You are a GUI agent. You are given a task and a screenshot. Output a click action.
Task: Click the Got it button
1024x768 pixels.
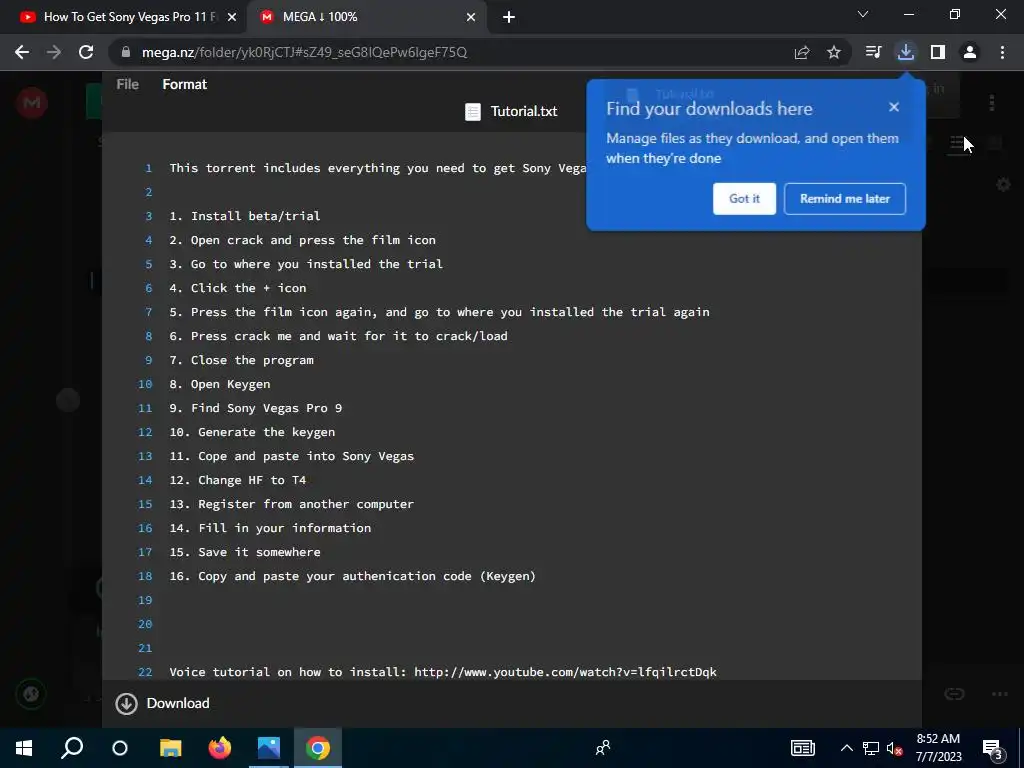pyautogui.click(x=744, y=199)
